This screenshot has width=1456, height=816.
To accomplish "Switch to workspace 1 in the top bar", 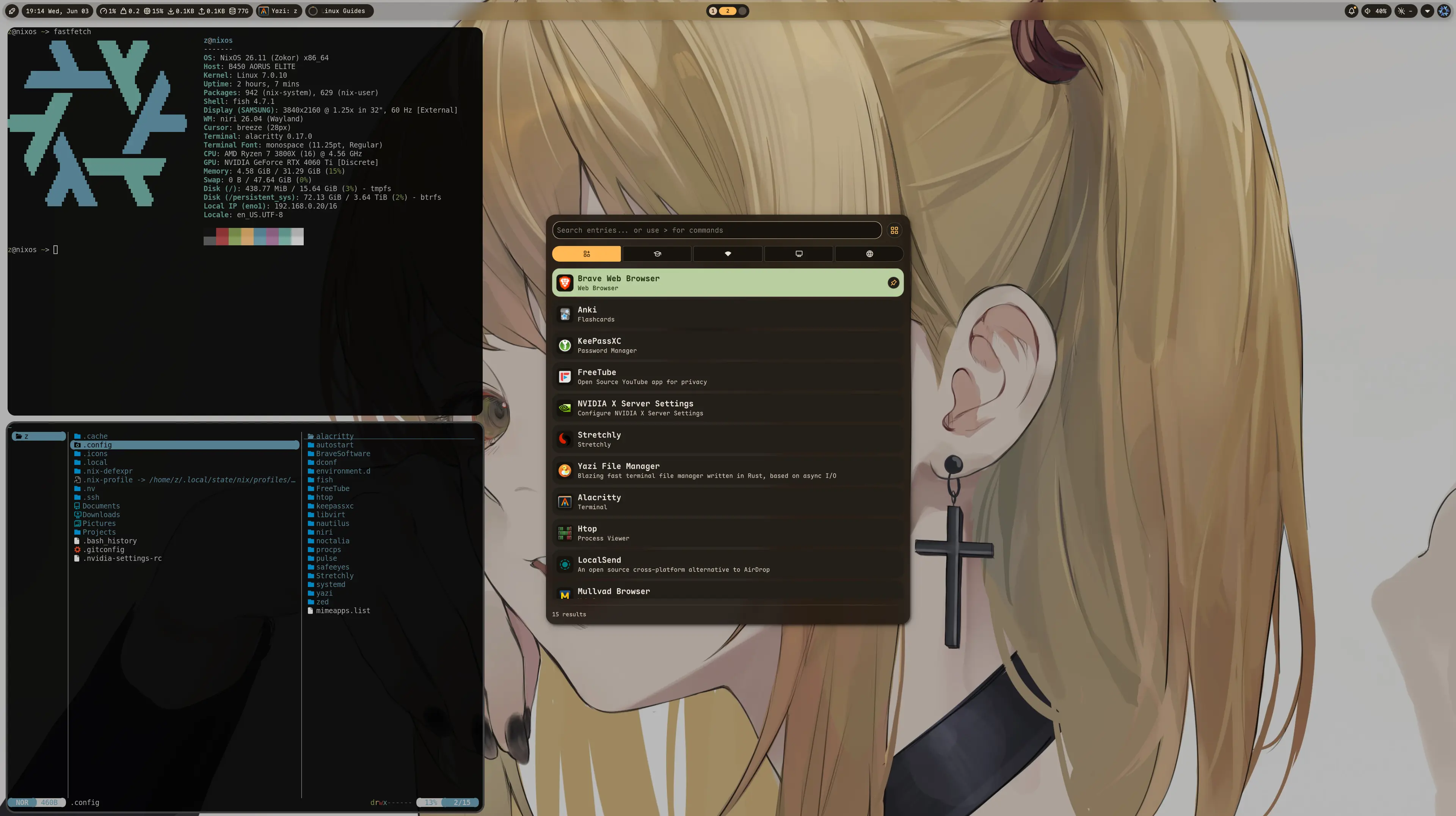I will coord(713,11).
